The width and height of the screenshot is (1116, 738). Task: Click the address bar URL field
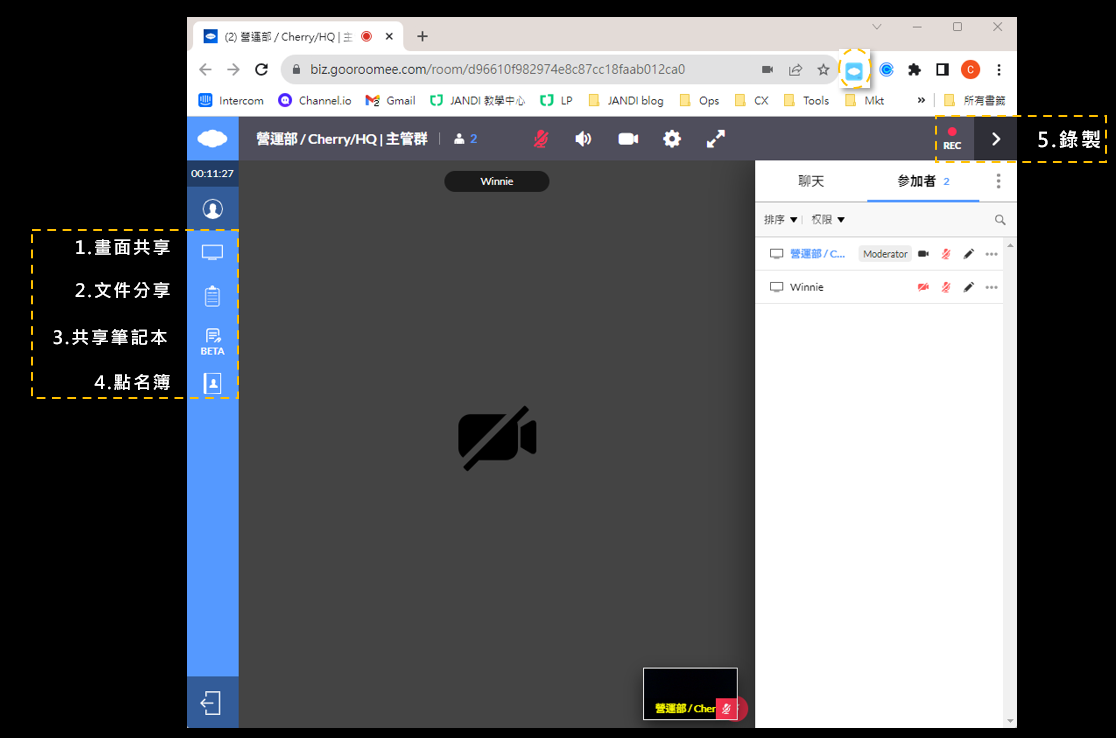pyautogui.click(x=498, y=70)
